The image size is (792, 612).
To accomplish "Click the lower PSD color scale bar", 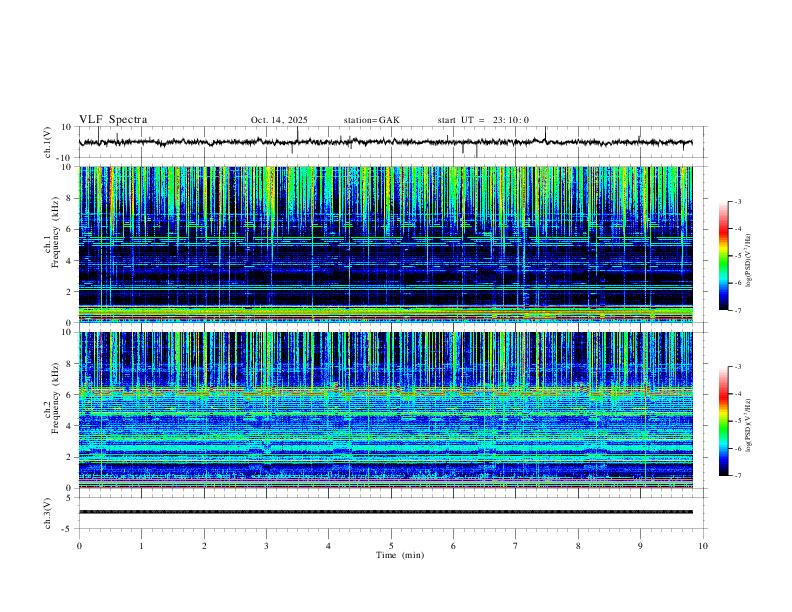I will (x=724, y=421).
